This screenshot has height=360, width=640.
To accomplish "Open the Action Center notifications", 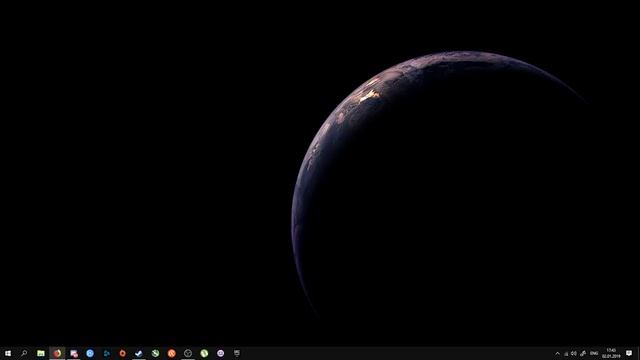I will click(629, 353).
